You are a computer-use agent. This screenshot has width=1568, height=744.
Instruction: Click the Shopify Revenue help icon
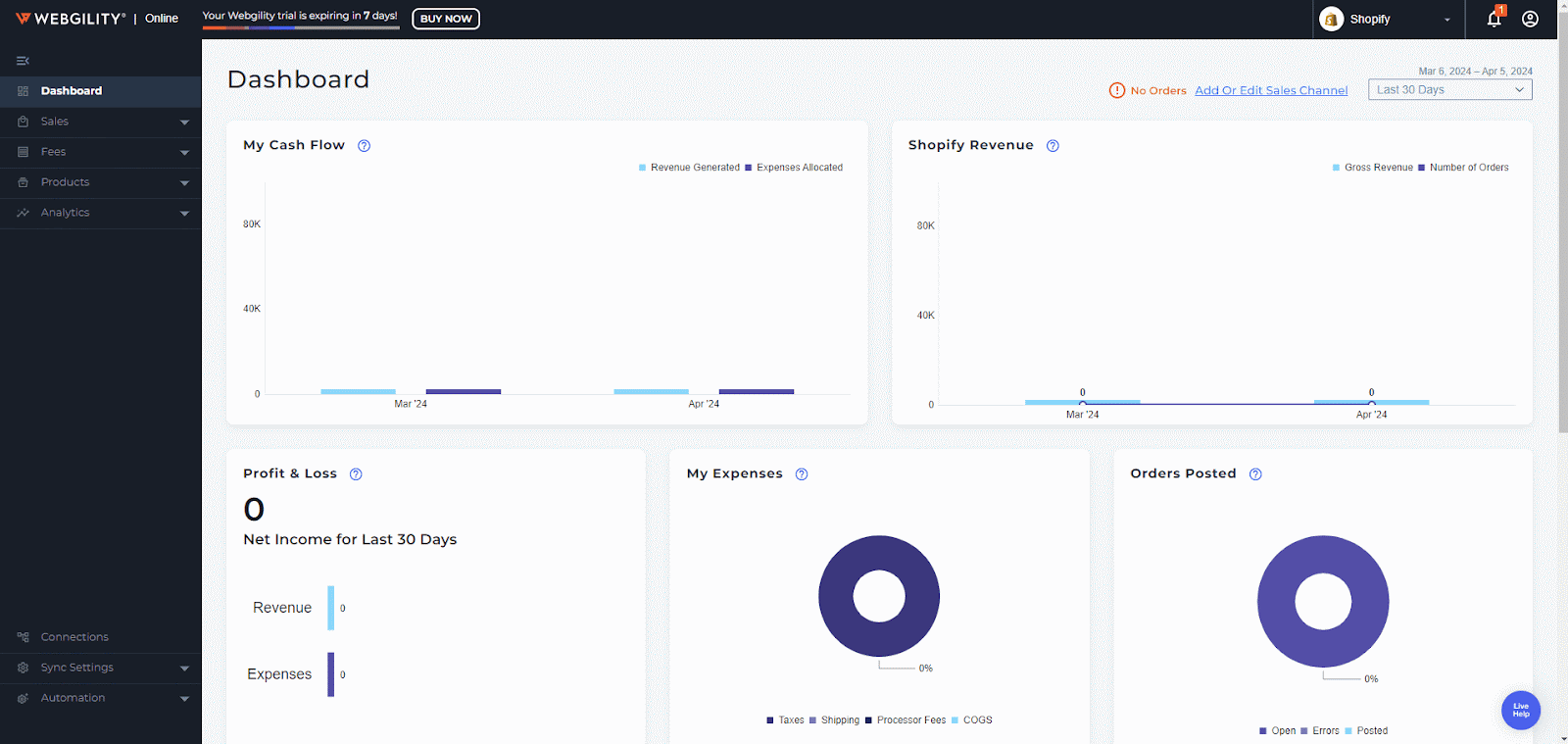(x=1053, y=146)
